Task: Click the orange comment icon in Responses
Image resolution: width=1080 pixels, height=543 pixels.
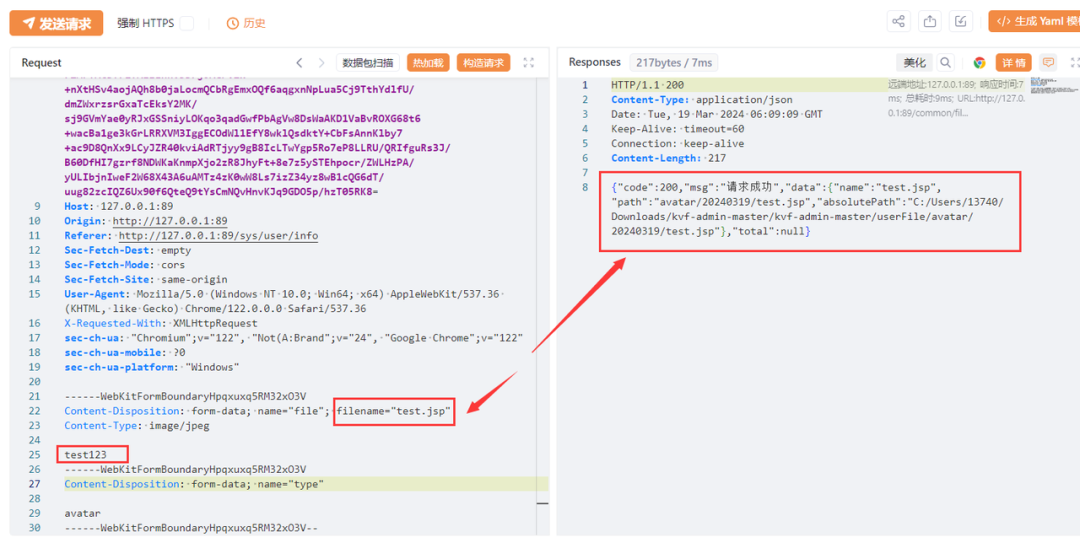Action: (1048, 63)
